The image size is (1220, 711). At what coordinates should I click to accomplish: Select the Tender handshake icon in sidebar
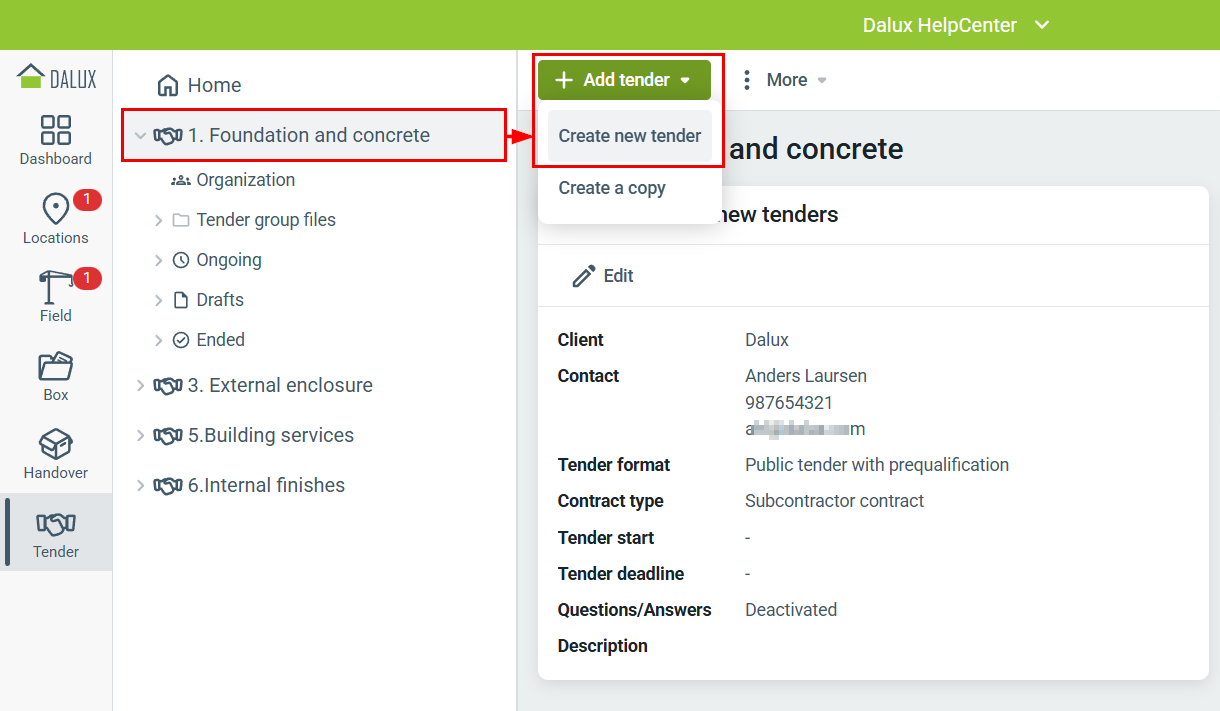point(56,523)
